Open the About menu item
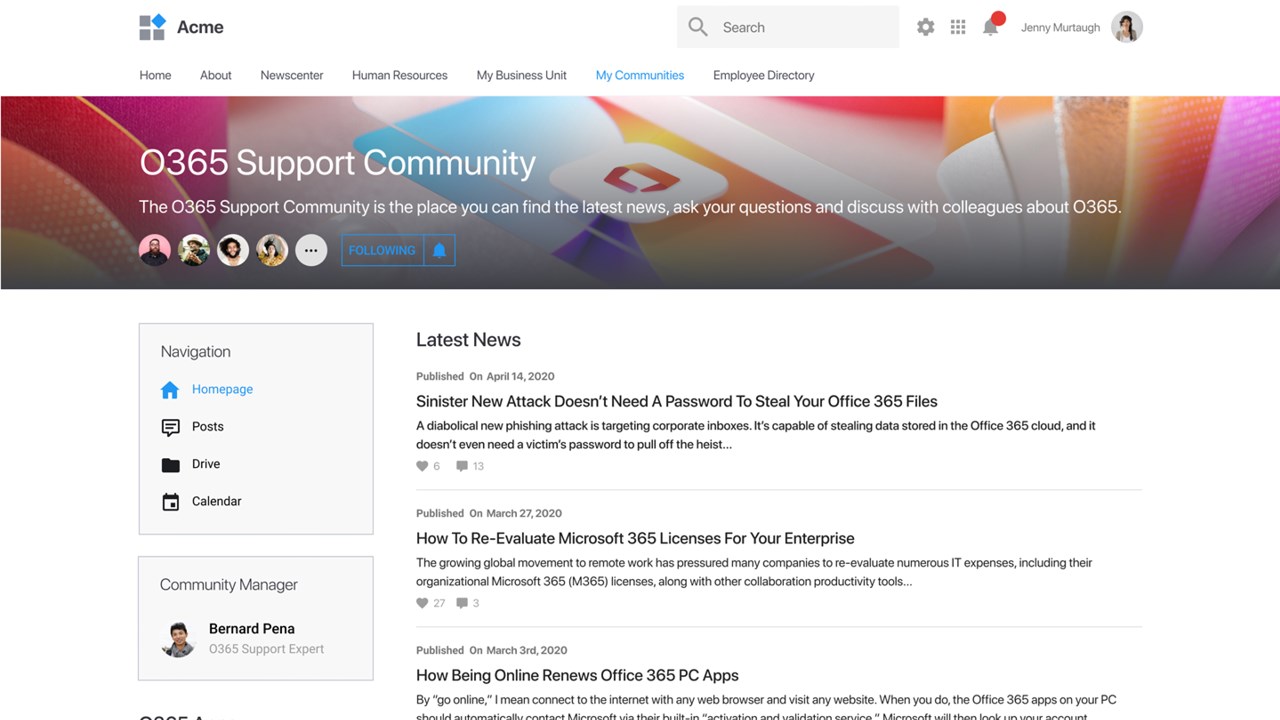This screenshot has width=1280, height=720. tap(216, 75)
